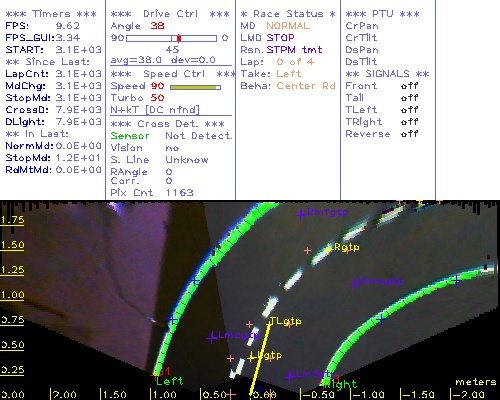The image size is (500, 400).
Task: Toggle the Front signal off value
Action: tap(409, 86)
